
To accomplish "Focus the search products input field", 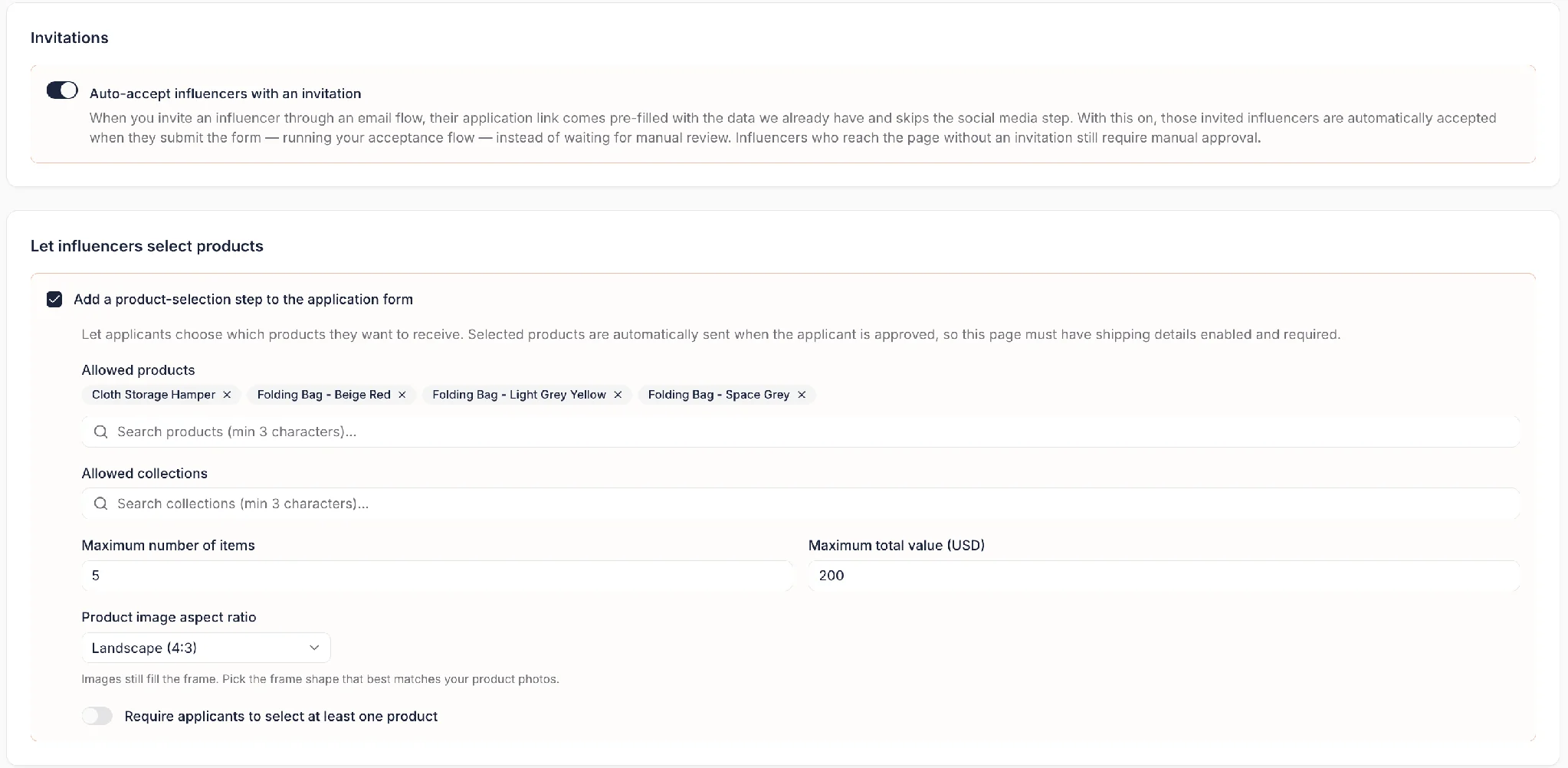I will coord(801,432).
